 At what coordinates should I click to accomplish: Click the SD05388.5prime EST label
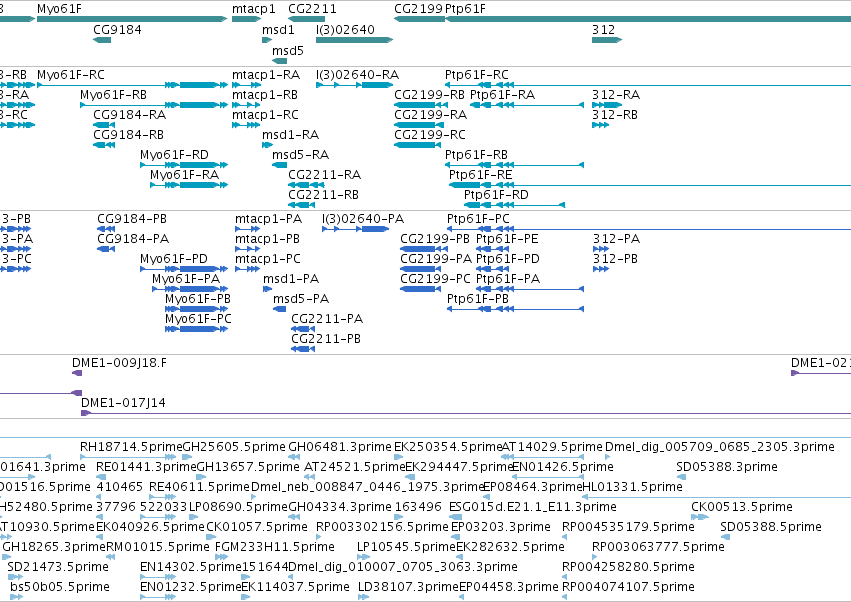pos(771,527)
